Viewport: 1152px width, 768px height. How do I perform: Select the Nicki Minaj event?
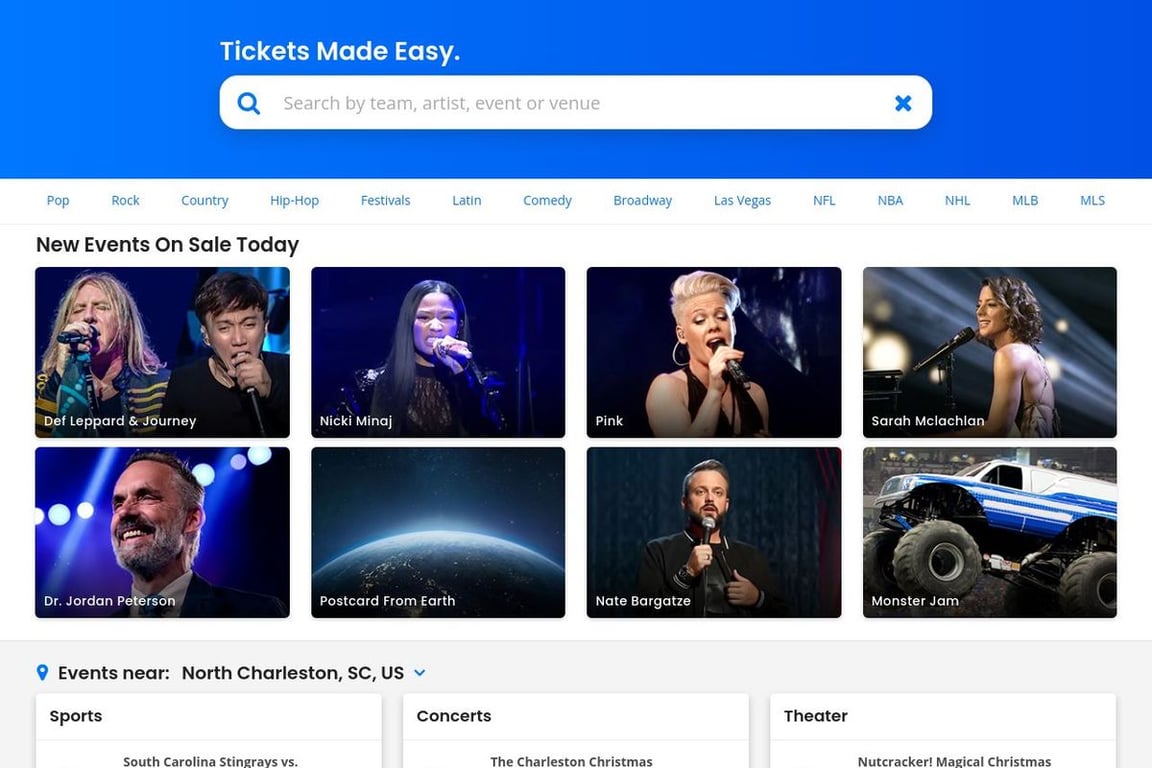437,351
